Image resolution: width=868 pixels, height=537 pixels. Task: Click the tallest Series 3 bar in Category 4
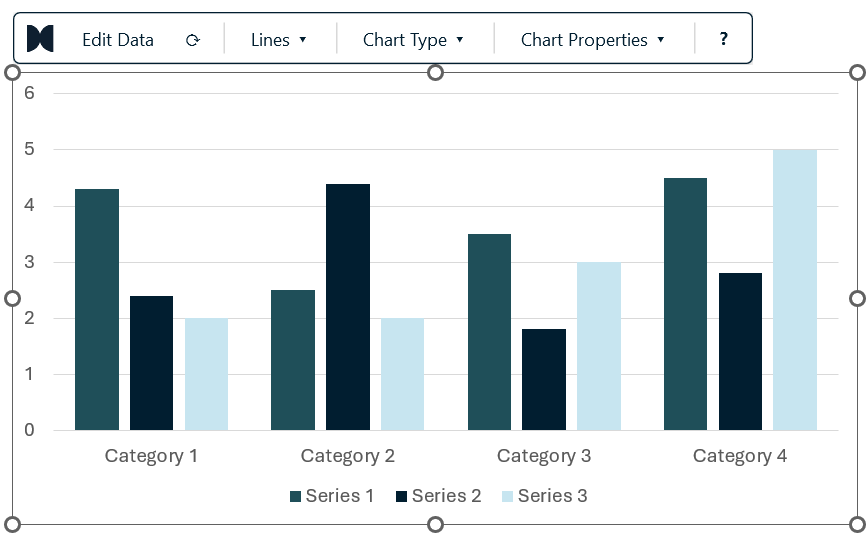[795, 290]
